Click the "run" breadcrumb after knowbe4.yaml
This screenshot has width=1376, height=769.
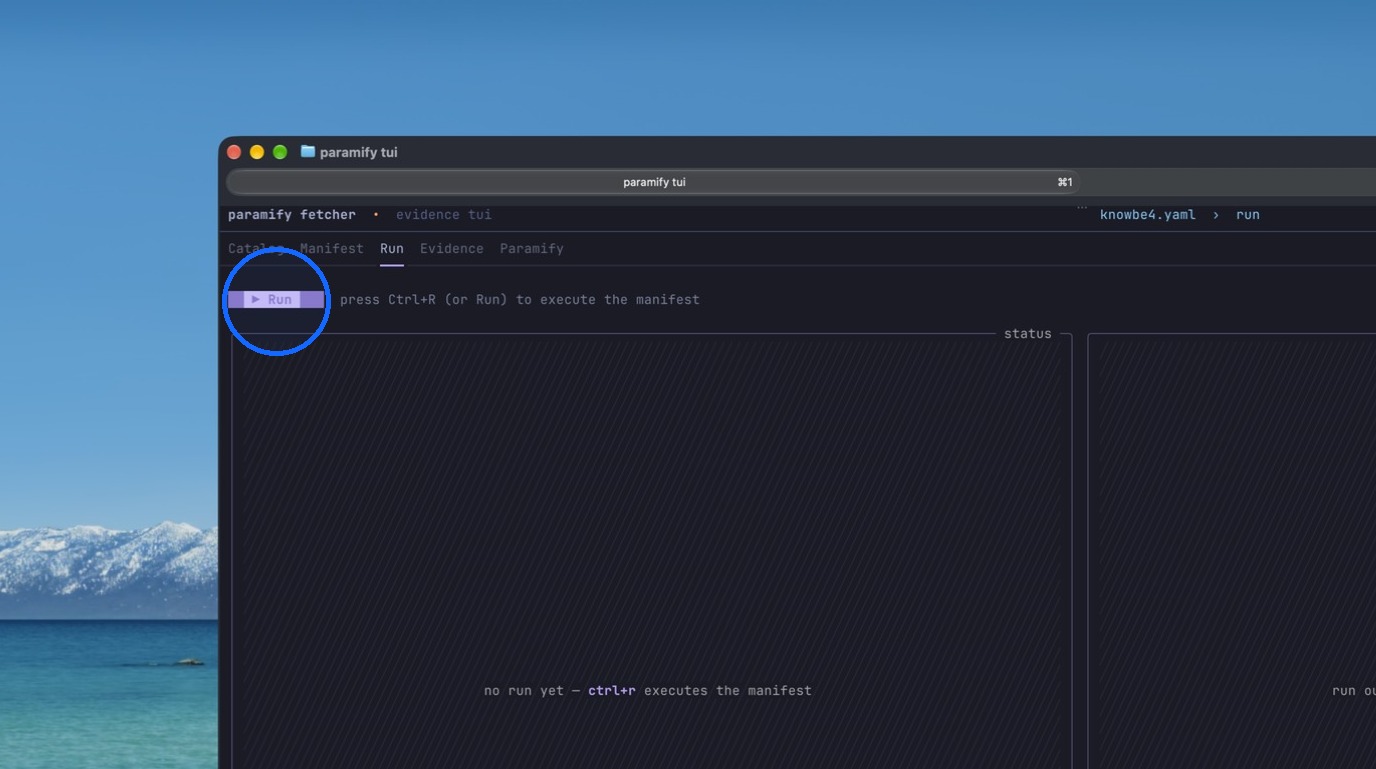pos(1248,215)
